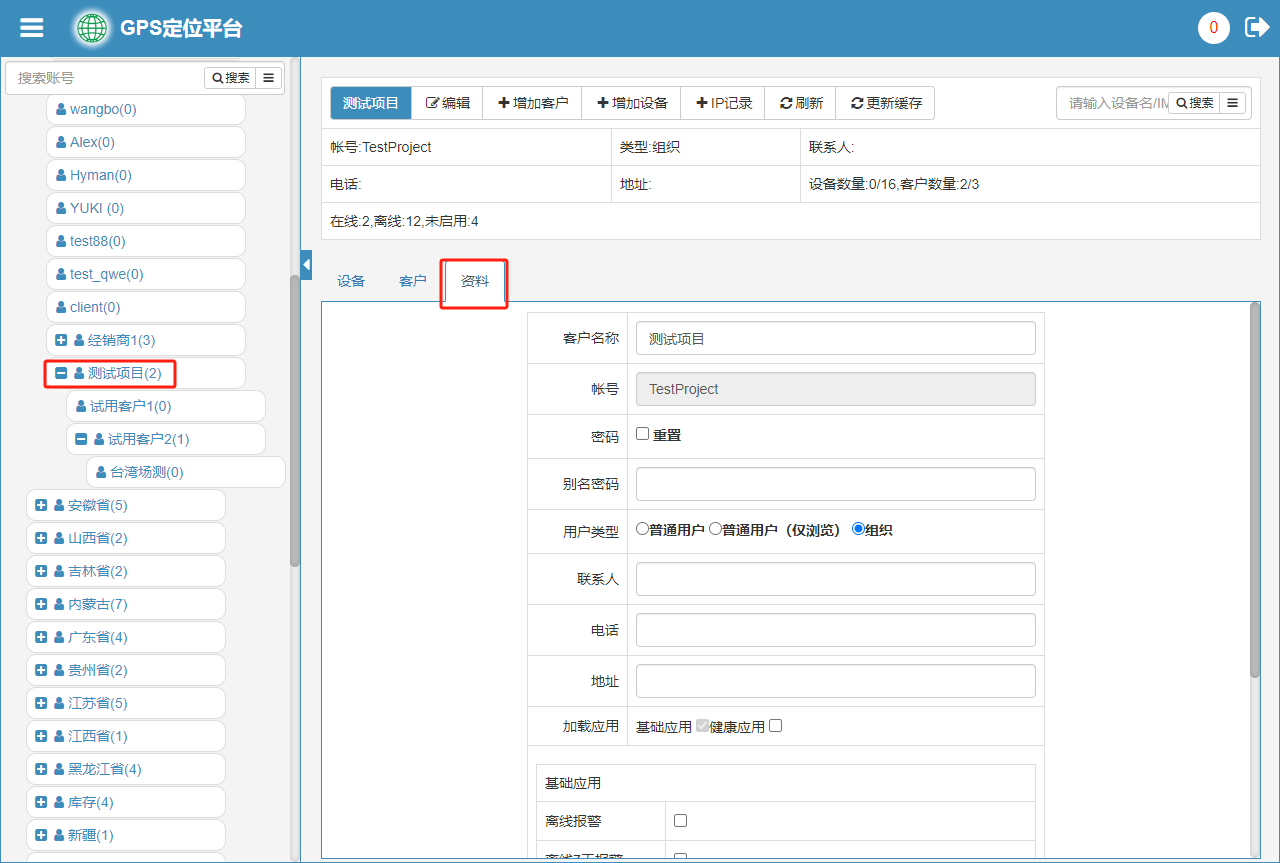
Task: Switch to the 客户 tab
Action: point(412,282)
